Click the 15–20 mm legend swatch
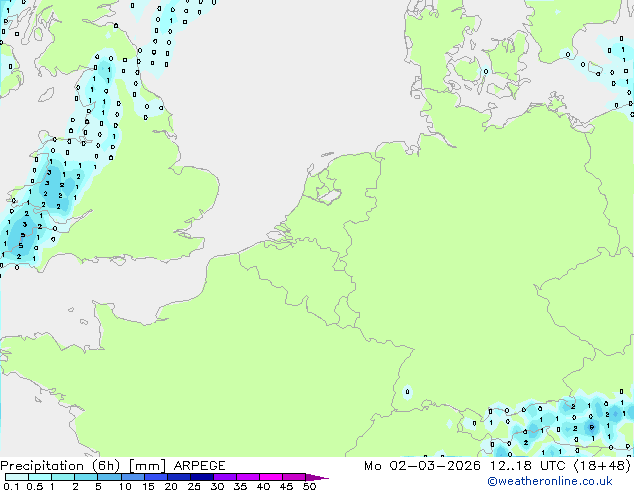634x490 pixels. pyautogui.click(x=156, y=477)
